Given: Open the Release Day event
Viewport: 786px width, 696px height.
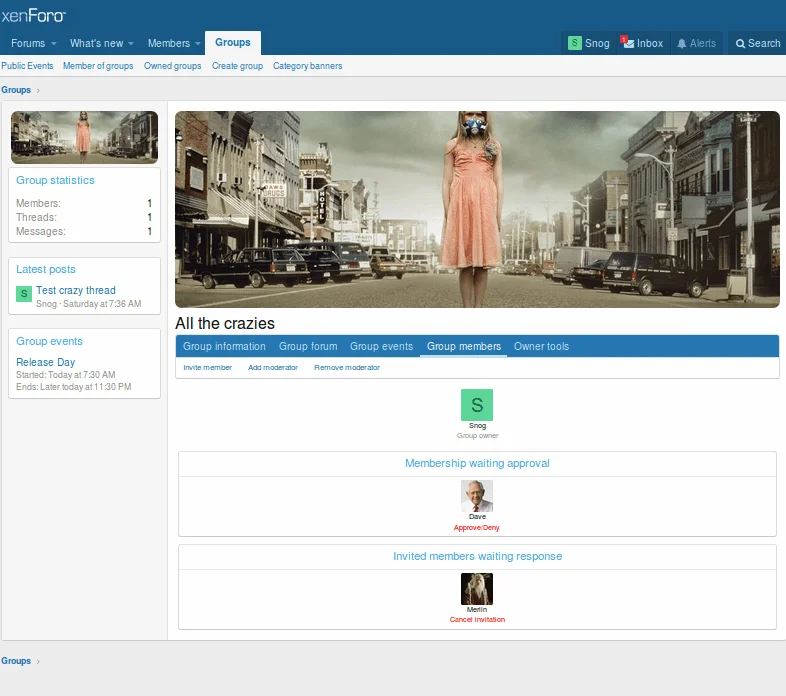Looking at the screenshot, I should [46, 362].
